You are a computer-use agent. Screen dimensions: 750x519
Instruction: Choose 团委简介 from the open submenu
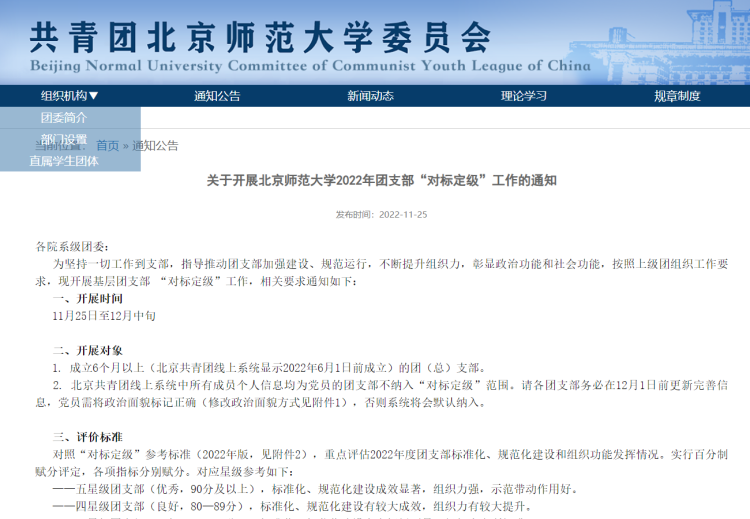coord(64,118)
